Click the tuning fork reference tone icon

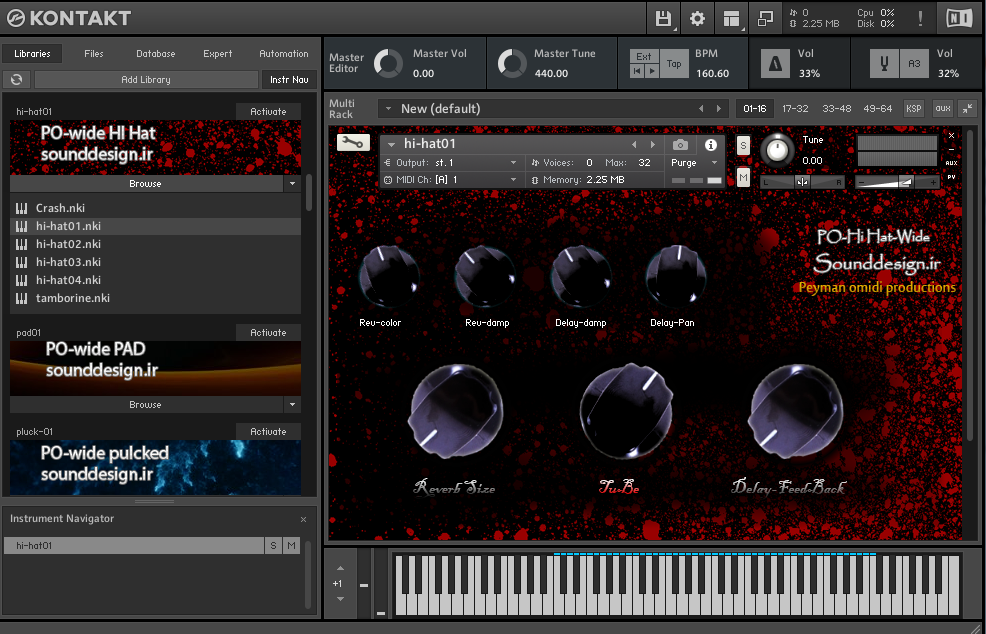[x=885, y=64]
